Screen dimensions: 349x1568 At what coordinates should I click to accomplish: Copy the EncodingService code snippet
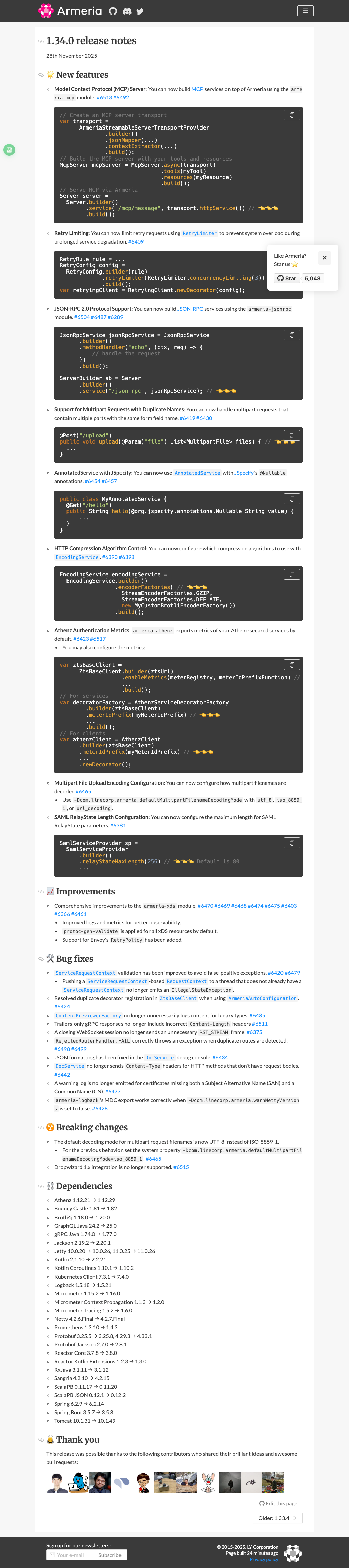[292, 575]
